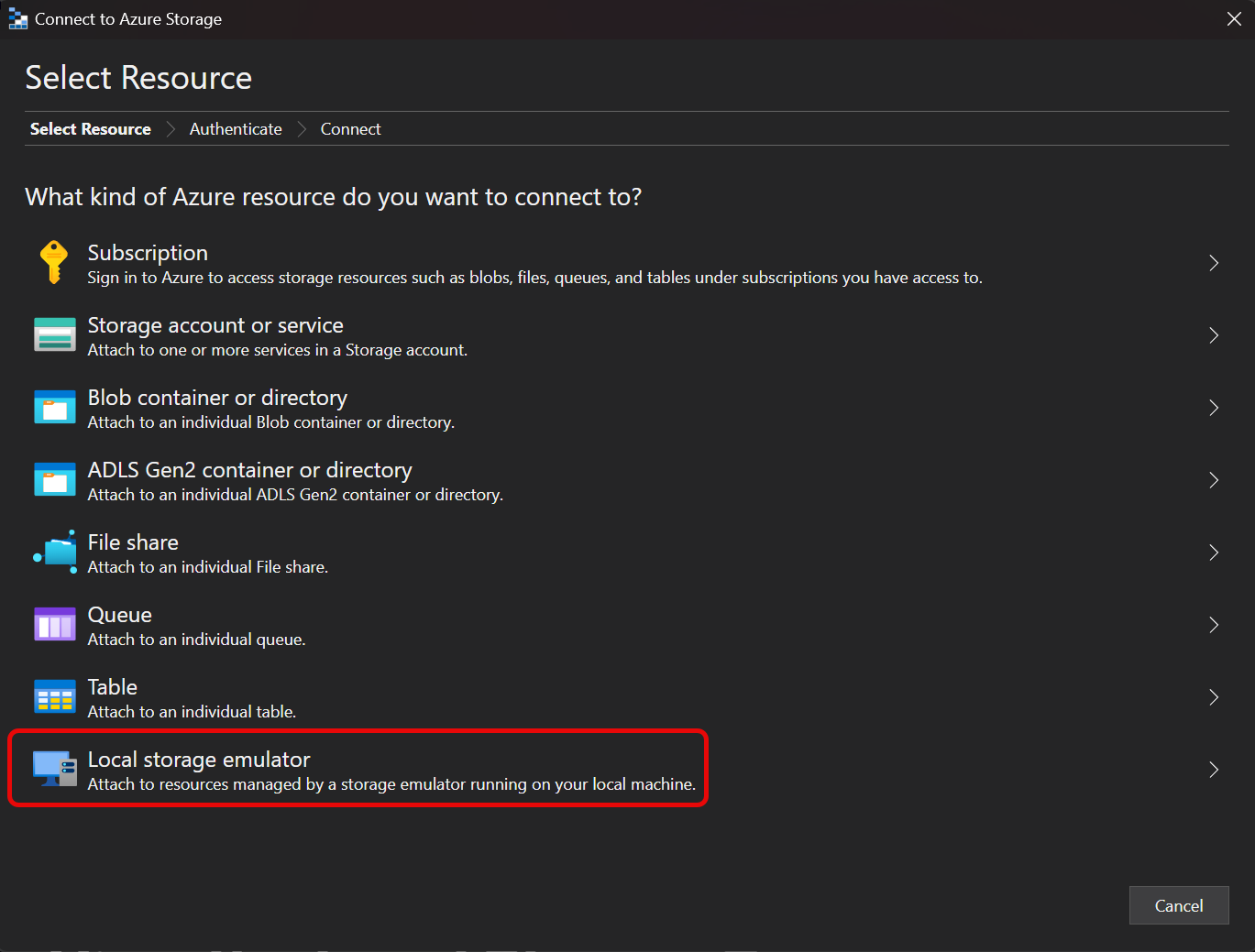Click the File share icon
Viewport: 1255px width, 952px height.
pyautogui.click(x=54, y=552)
